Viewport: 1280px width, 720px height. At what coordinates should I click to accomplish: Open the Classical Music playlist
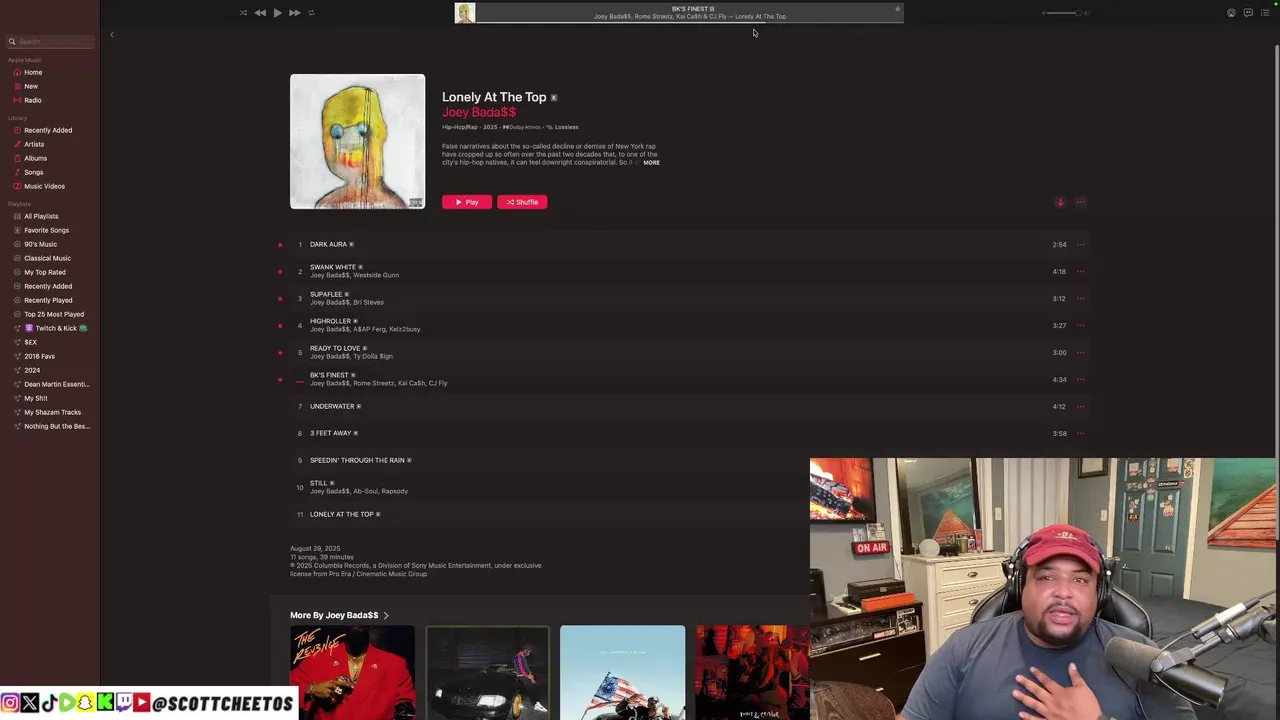(47, 258)
